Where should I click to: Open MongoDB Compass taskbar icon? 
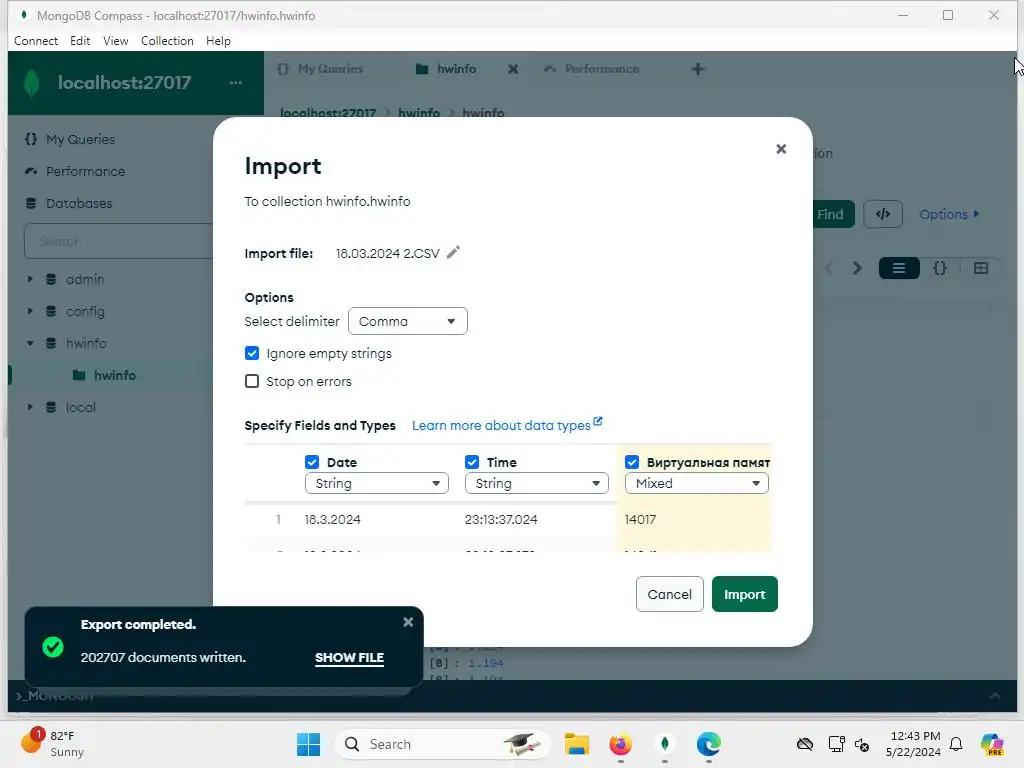(665, 744)
